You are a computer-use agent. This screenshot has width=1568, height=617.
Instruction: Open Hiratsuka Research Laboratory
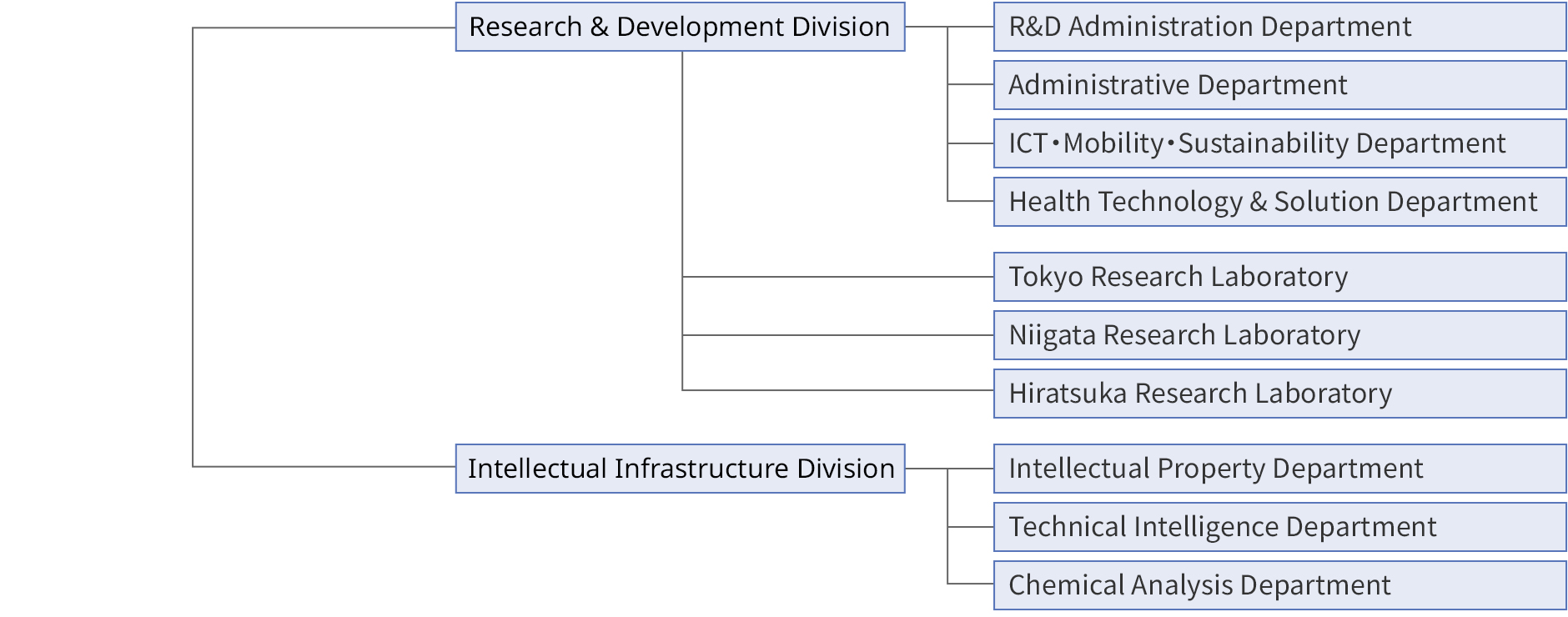point(1279,394)
